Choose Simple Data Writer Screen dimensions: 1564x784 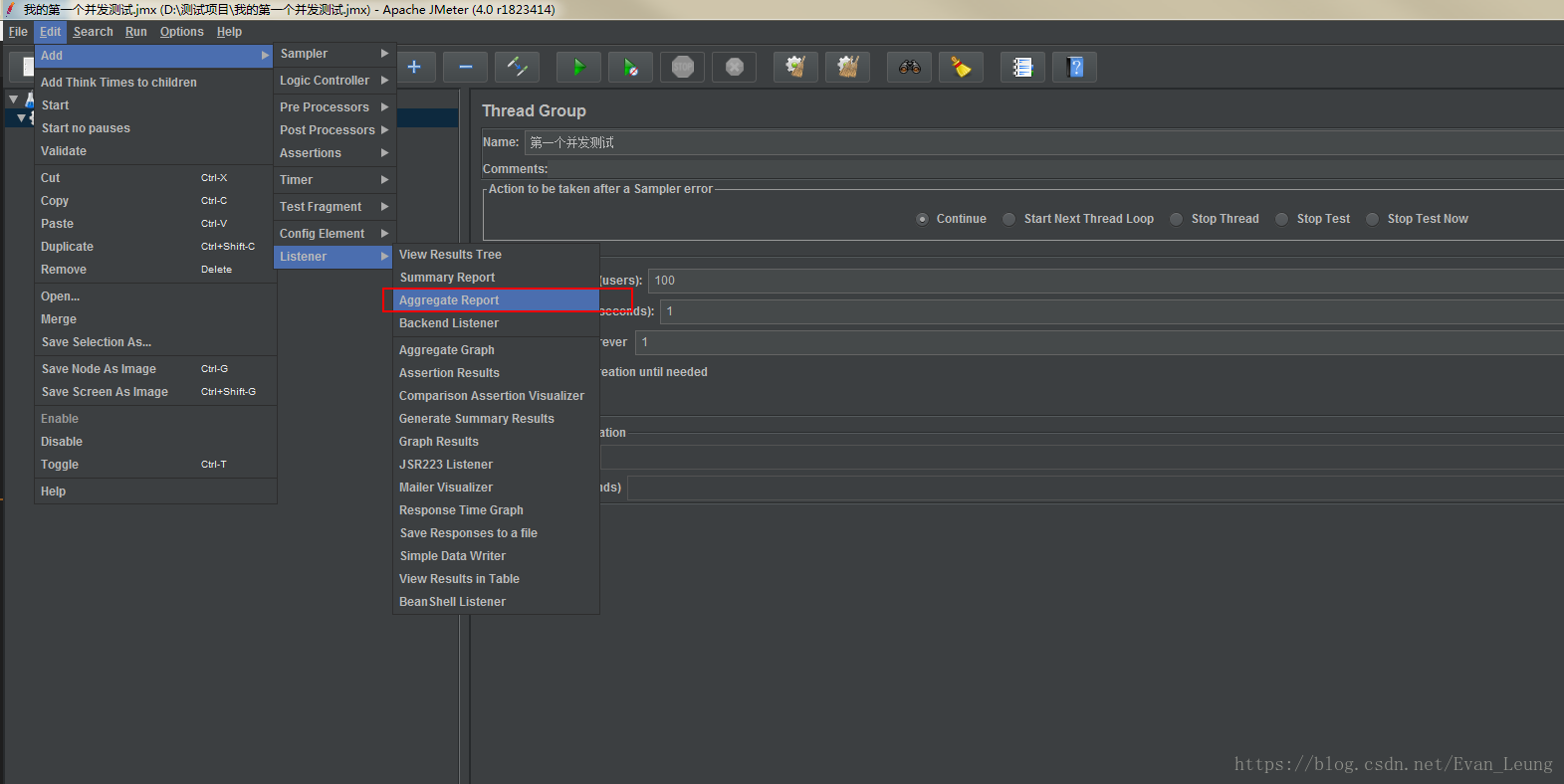496,556
